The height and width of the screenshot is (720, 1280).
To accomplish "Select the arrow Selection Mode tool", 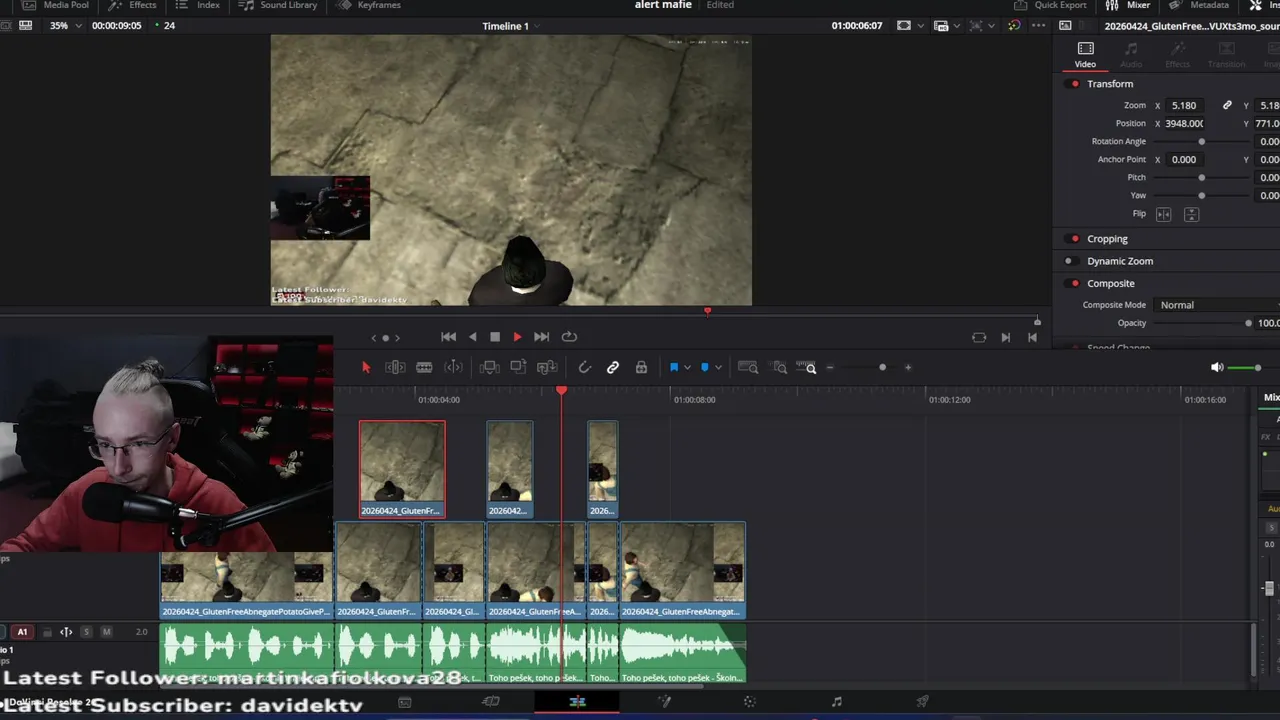I will (x=366, y=368).
